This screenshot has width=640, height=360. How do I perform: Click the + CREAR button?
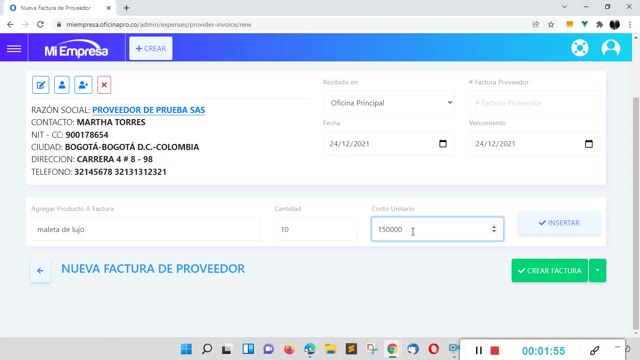click(x=151, y=49)
